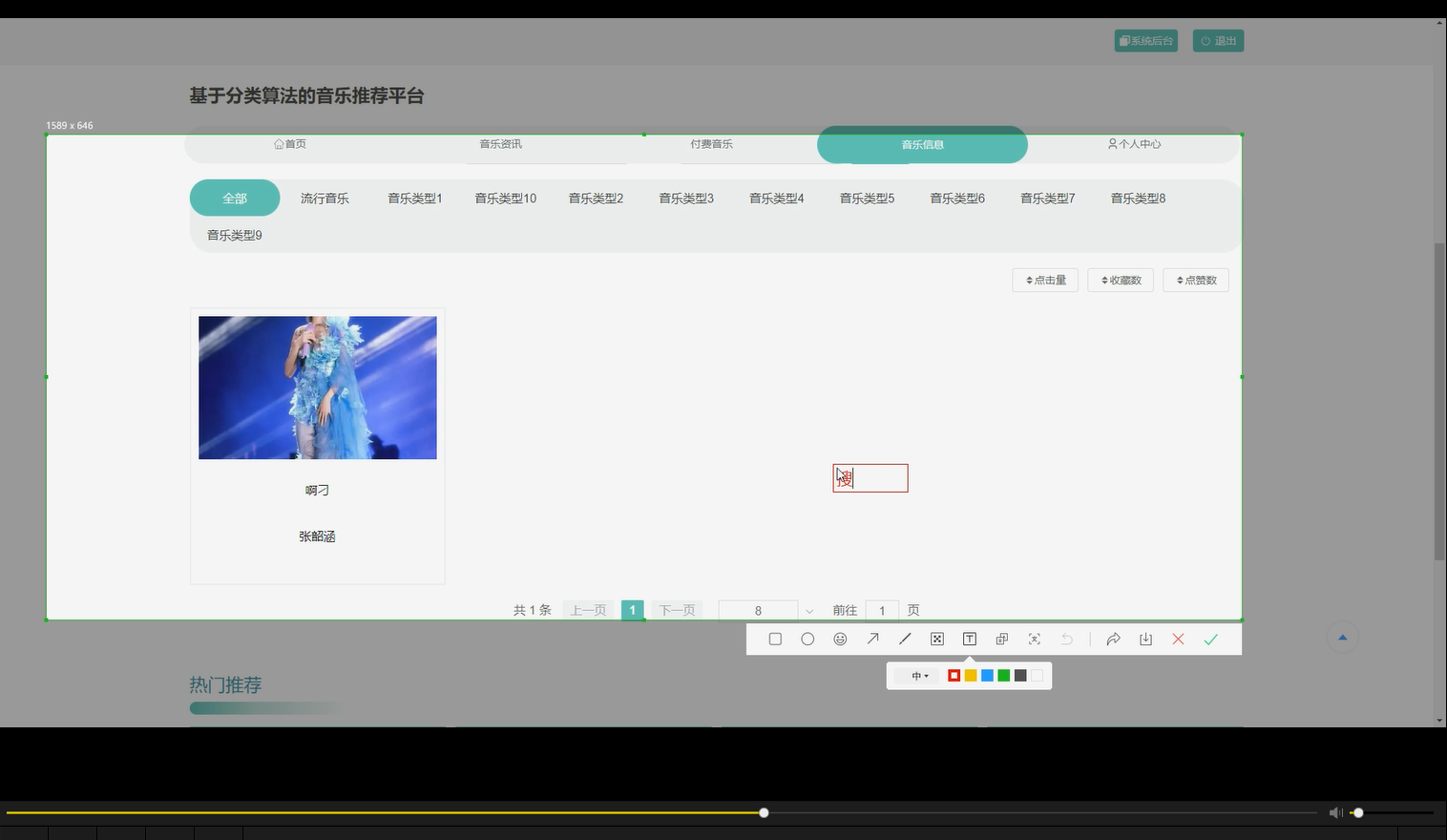Viewport: 1447px width, 840px height.
Task: Click the save screenshot icon
Action: tap(1145, 639)
